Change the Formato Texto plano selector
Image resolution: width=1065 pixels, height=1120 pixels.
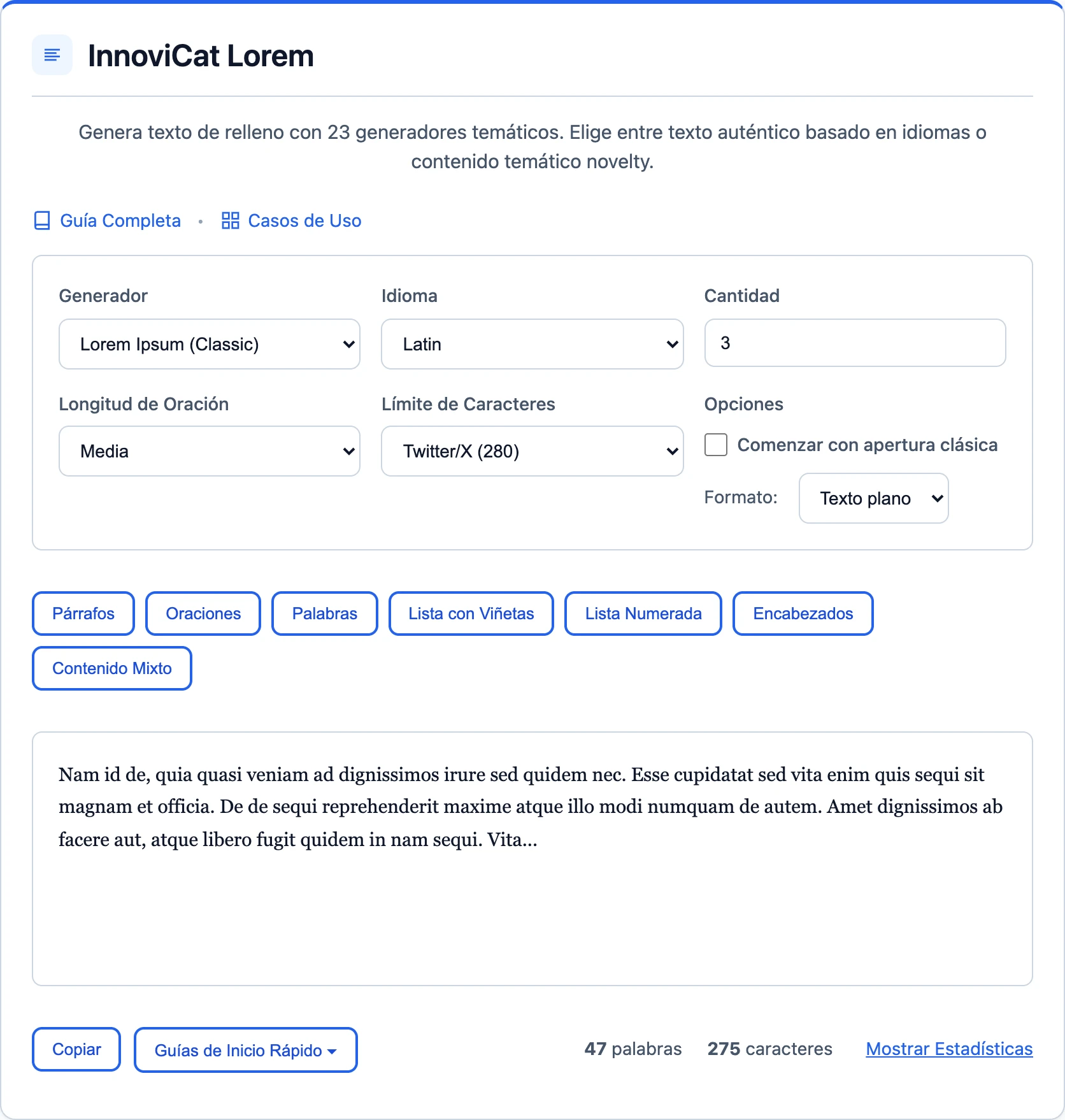click(x=874, y=498)
